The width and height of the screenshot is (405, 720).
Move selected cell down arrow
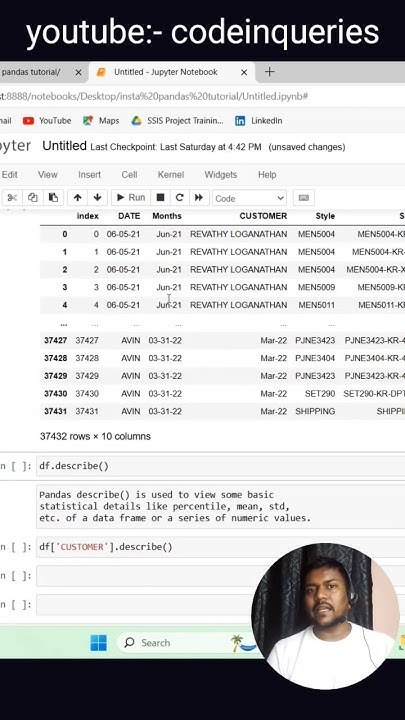(97, 198)
